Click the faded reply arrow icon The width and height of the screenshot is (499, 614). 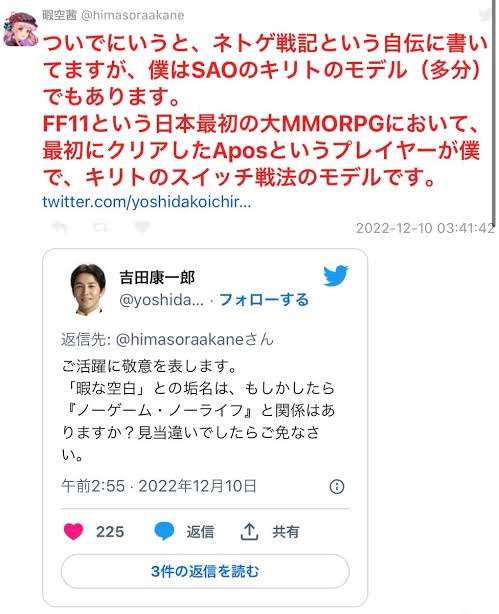[60, 226]
